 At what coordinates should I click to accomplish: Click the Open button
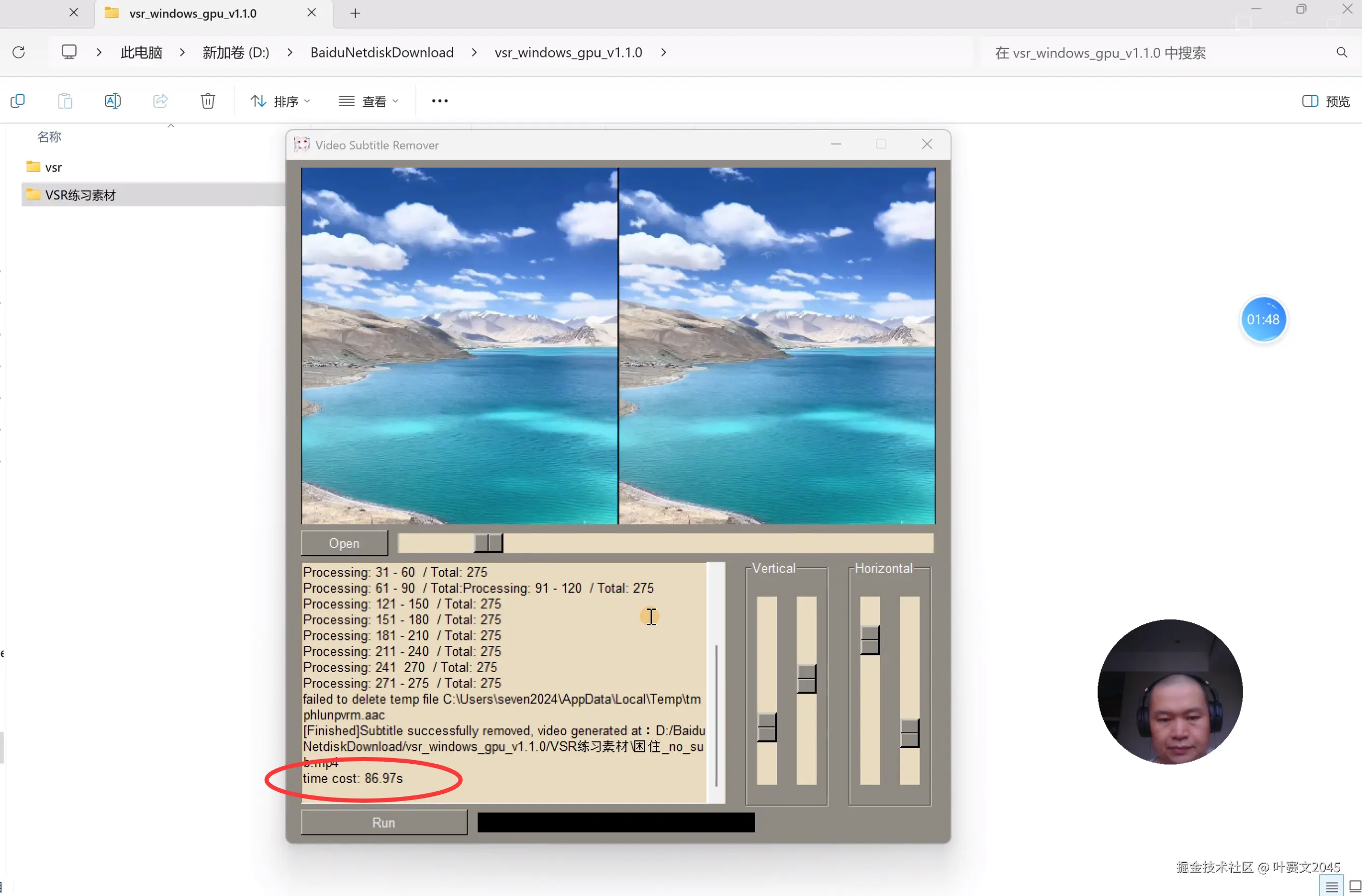(344, 543)
